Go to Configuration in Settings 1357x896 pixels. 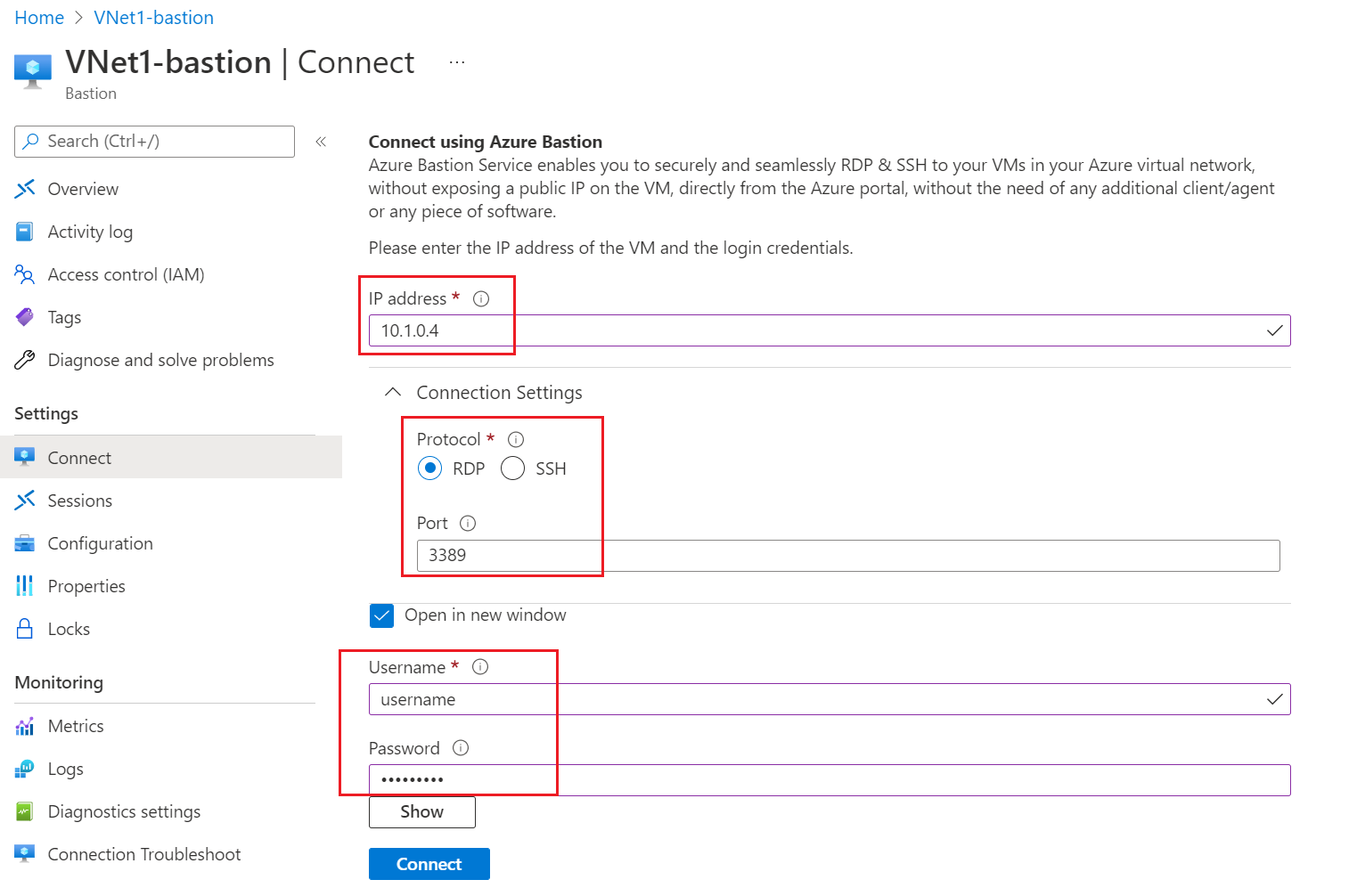100,543
